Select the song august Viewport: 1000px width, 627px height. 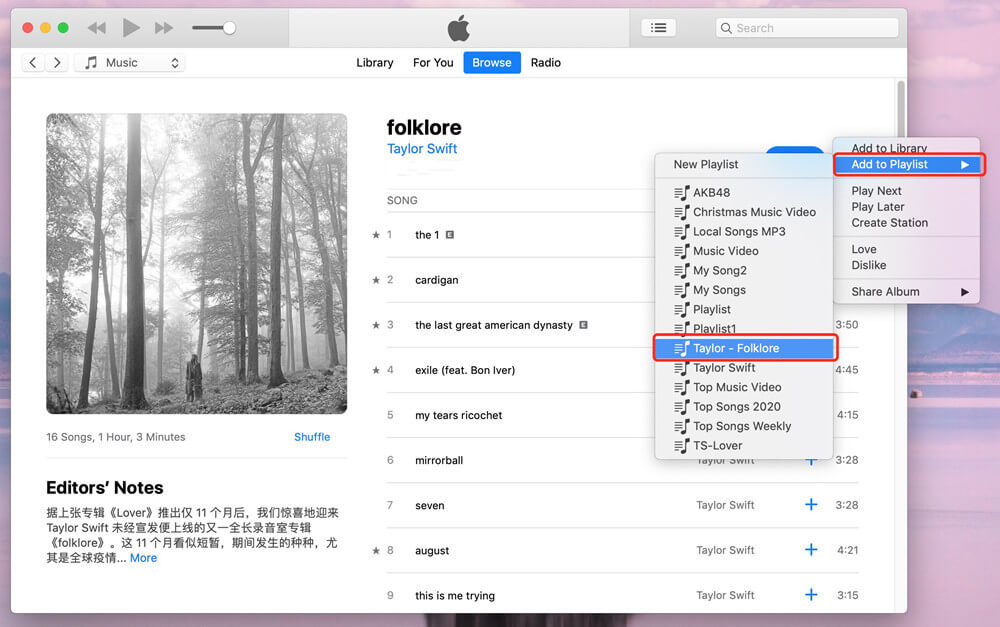432,550
